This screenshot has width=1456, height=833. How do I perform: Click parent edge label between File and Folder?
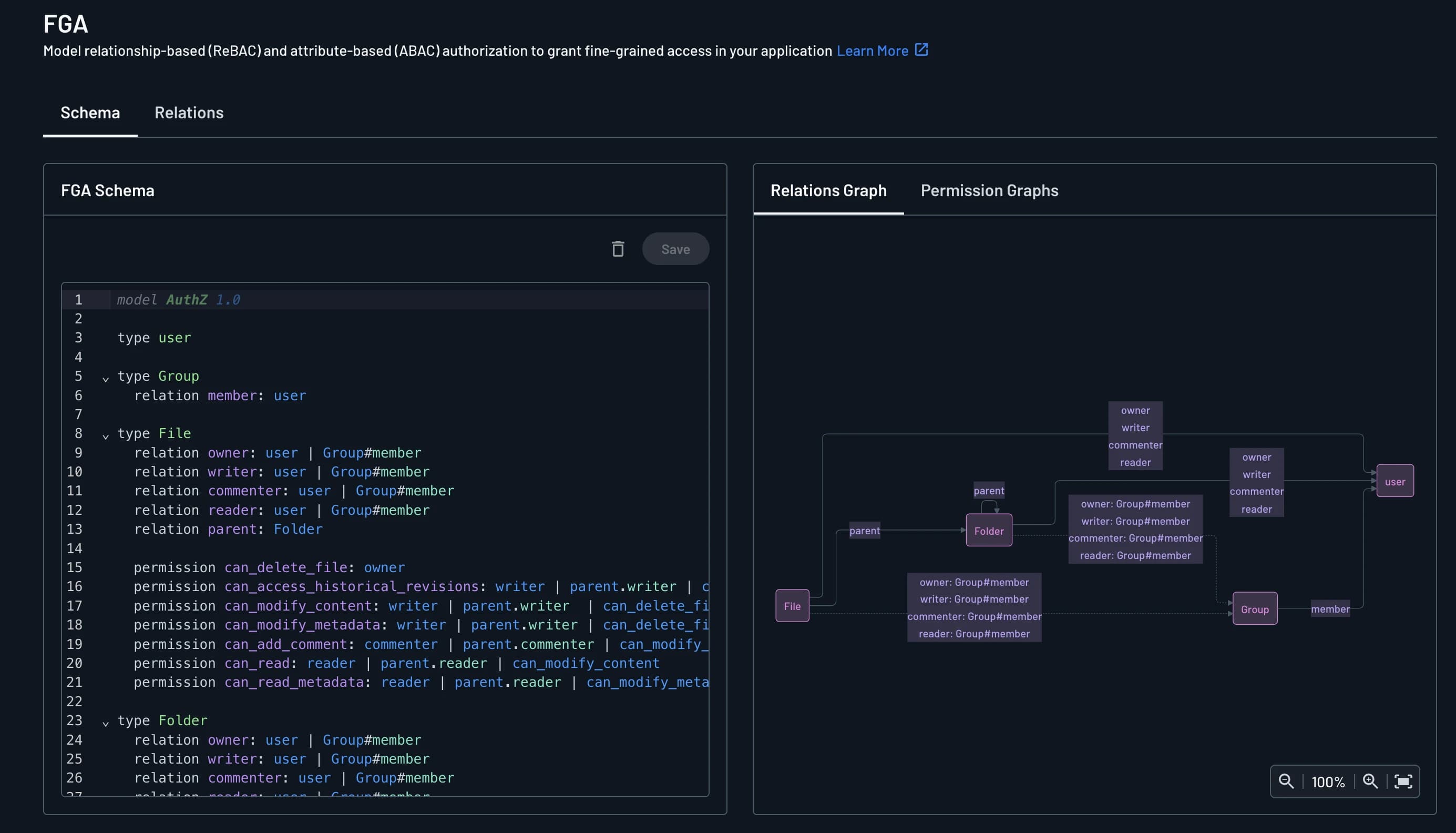[x=864, y=530]
